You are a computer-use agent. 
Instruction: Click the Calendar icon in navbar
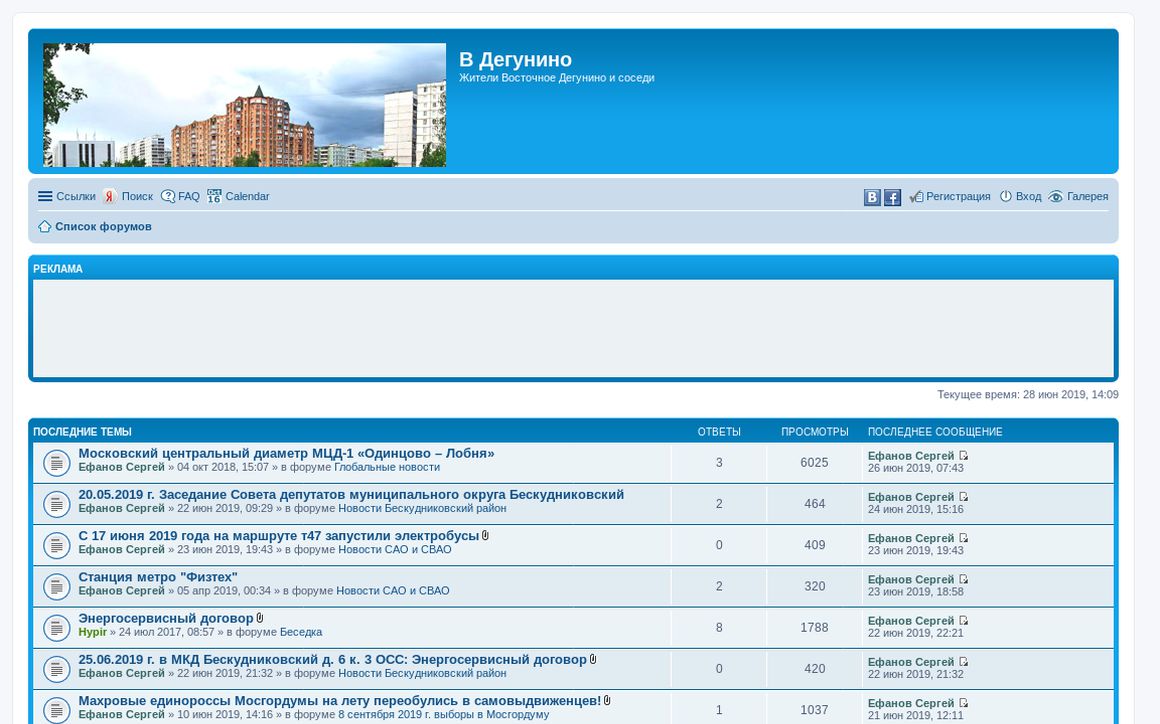[x=214, y=196]
